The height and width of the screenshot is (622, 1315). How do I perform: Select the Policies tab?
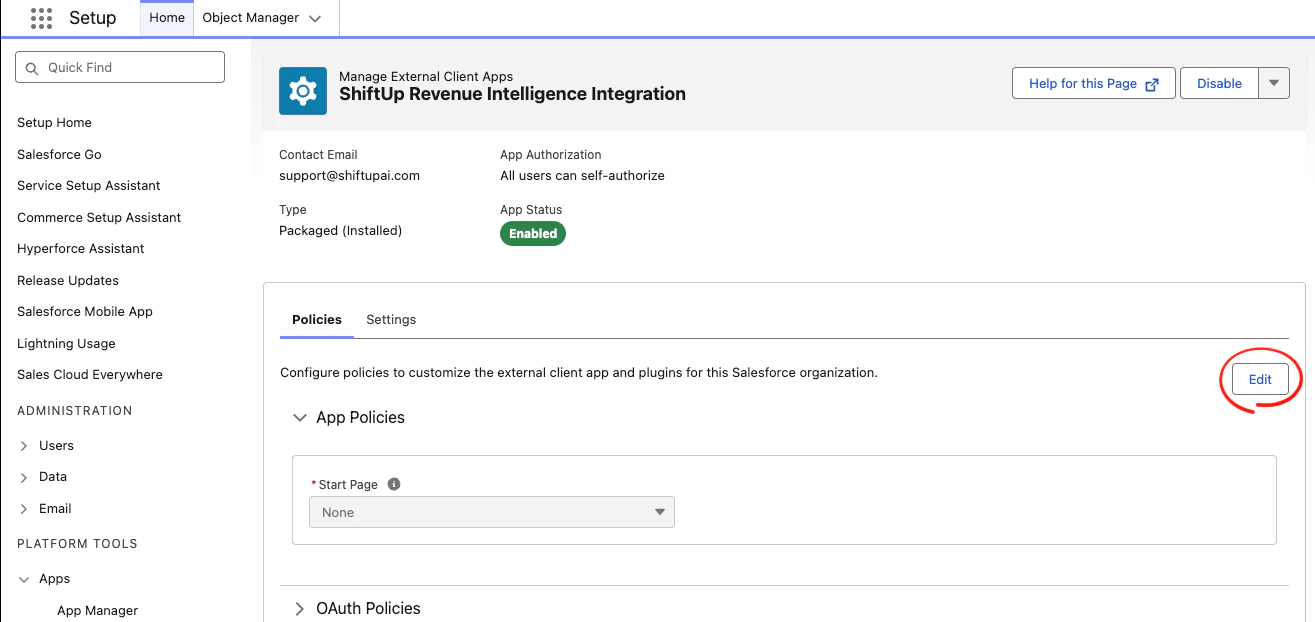pyautogui.click(x=317, y=320)
